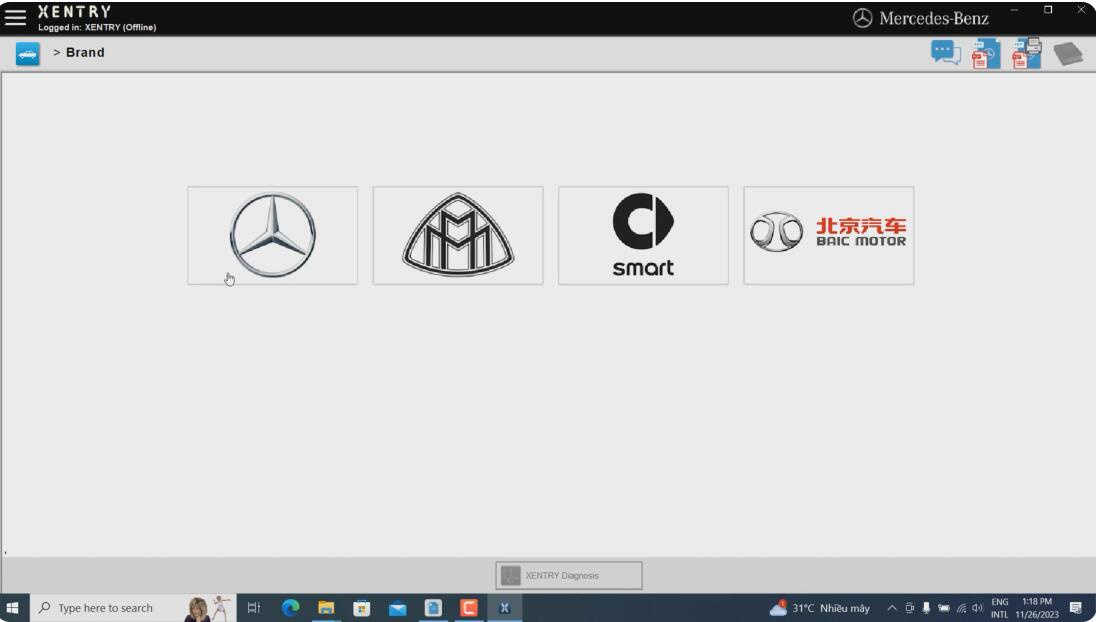
Task: Click the XENTRY X app on taskbar
Action: point(504,608)
